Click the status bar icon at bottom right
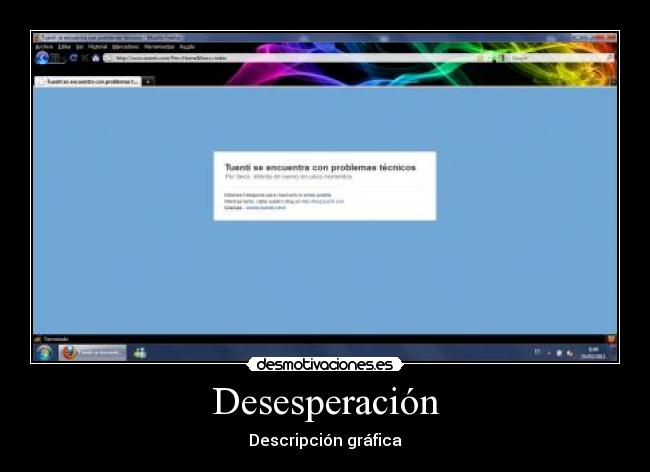 611,339
